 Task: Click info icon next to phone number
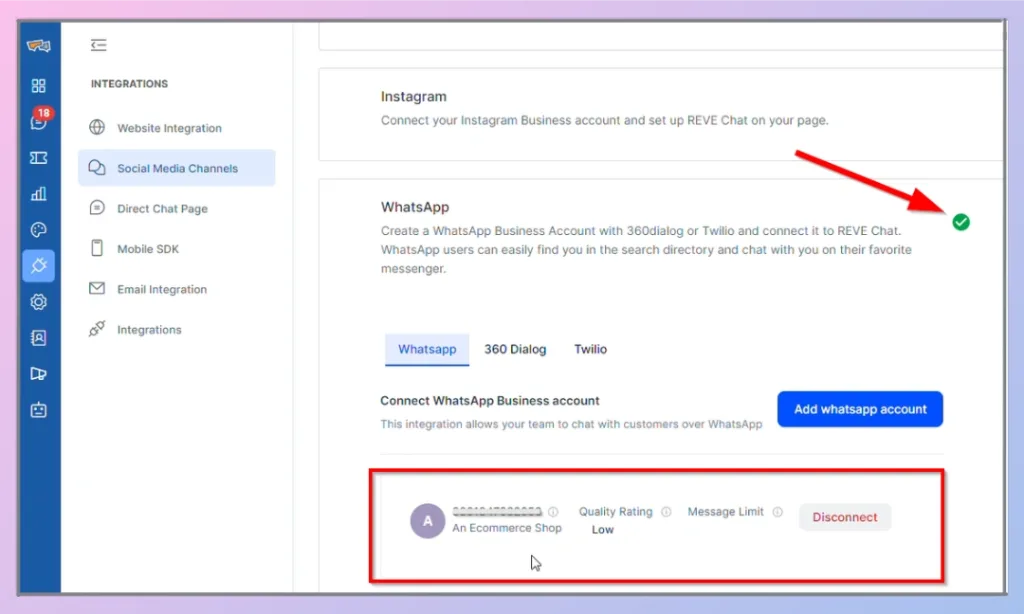[553, 511]
